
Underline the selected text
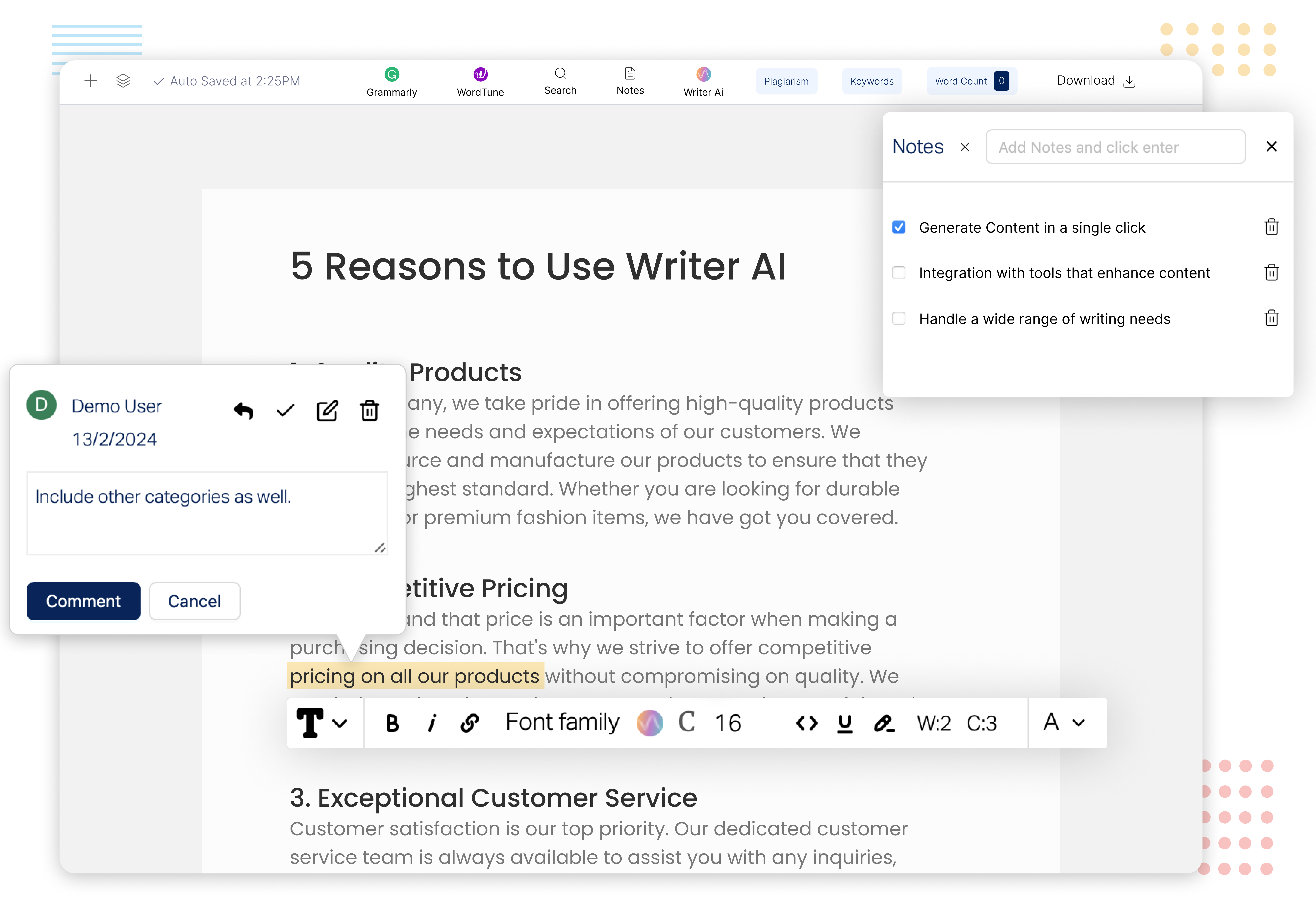845,724
